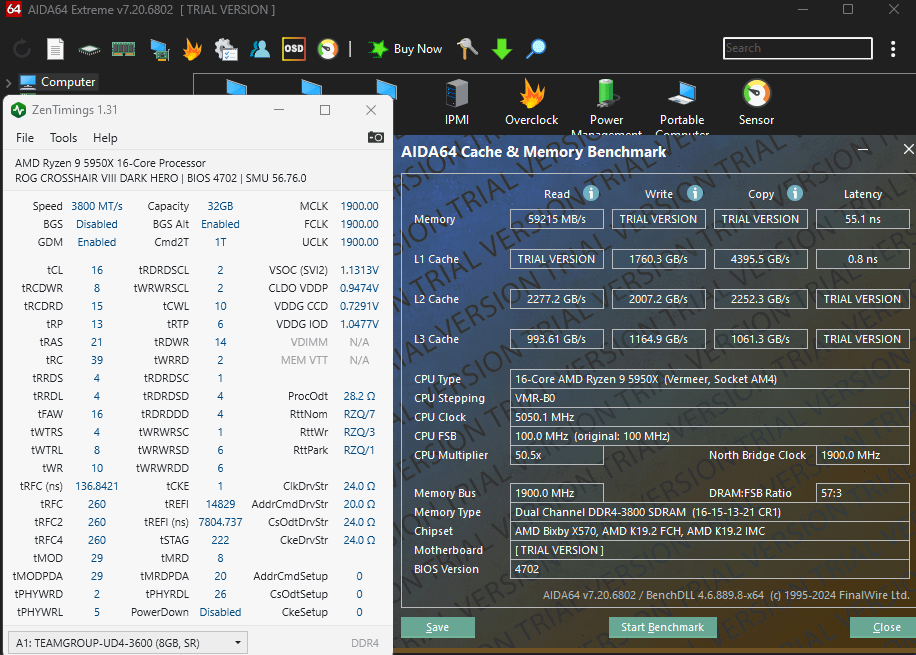Minimize the AIDA64 Cache & Memory Benchmark window

[863, 150]
